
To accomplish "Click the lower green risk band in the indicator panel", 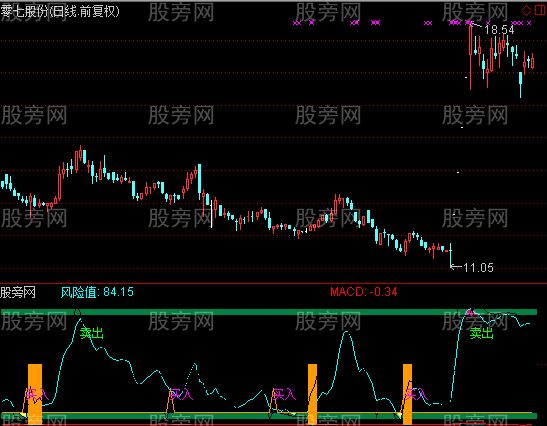I will pyautogui.click(x=269, y=416).
